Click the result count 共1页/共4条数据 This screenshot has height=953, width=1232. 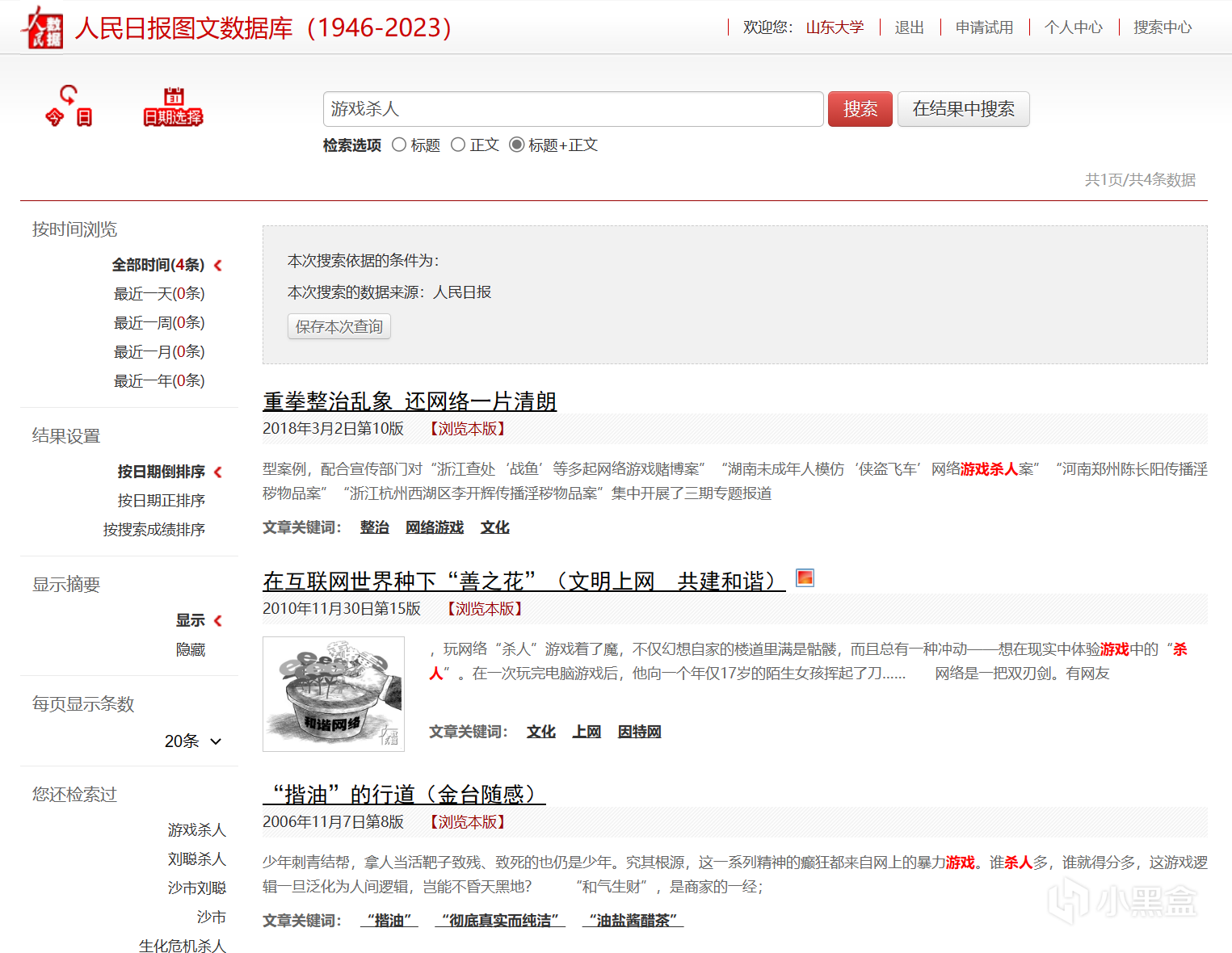click(1140, 180)
